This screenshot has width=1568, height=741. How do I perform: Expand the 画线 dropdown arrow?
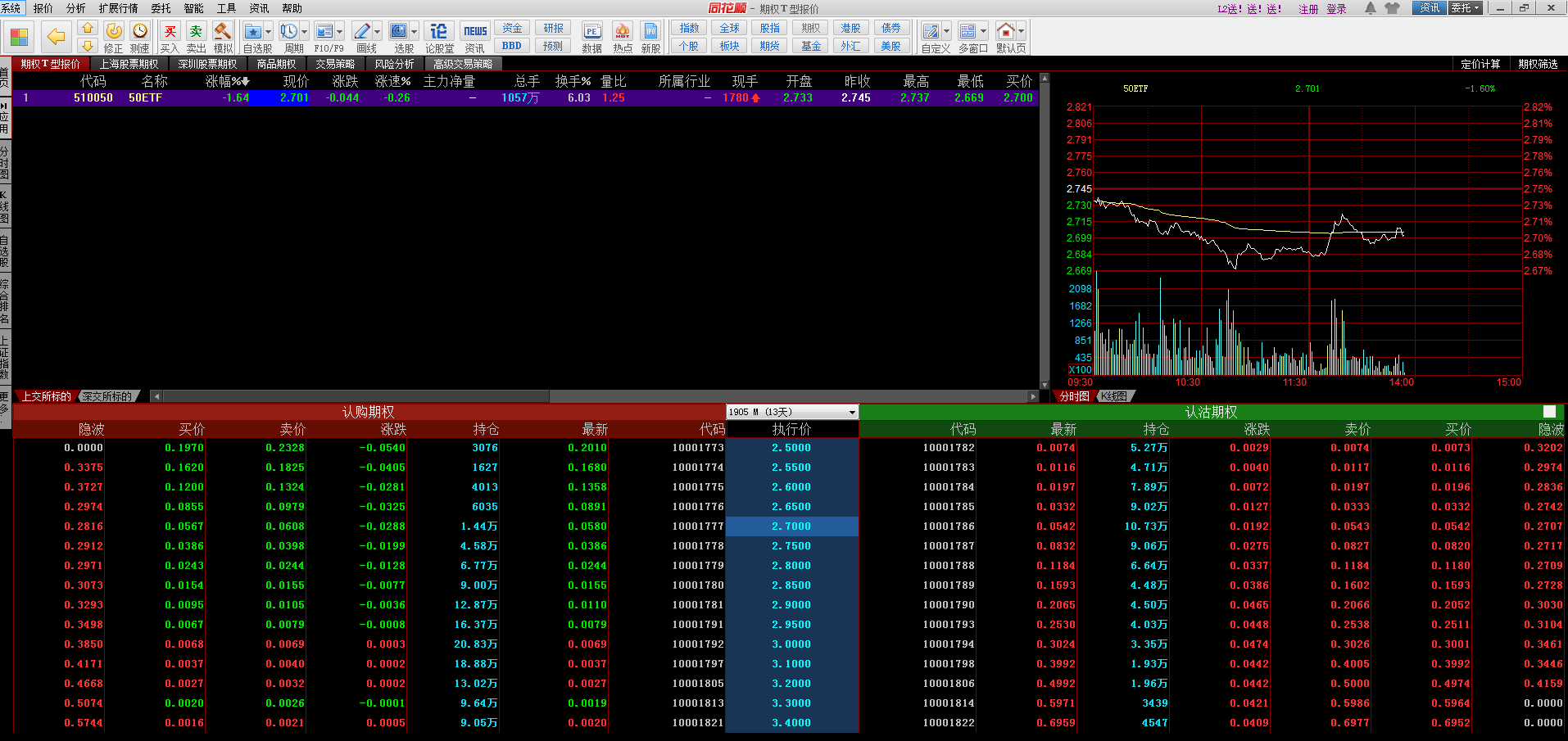point(377,32)
